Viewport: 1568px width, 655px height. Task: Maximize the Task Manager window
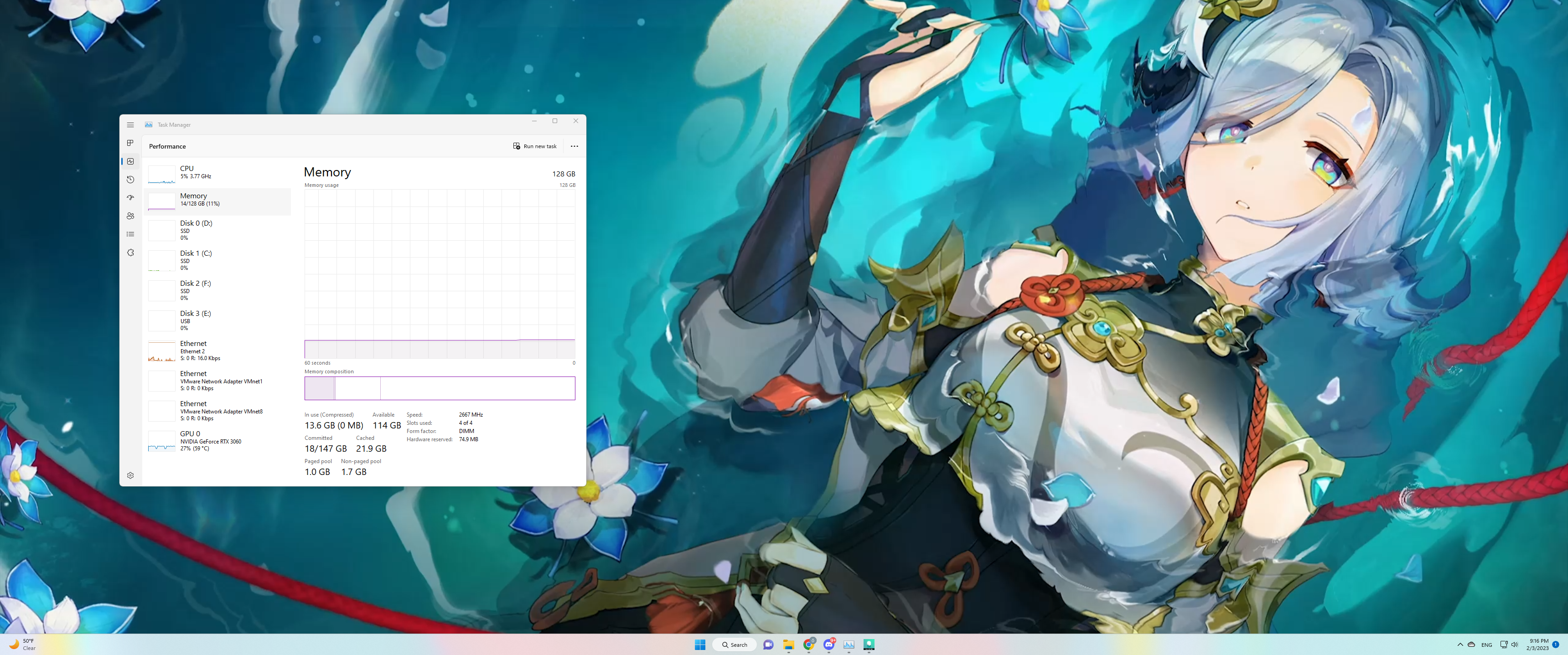pos(555,121)
